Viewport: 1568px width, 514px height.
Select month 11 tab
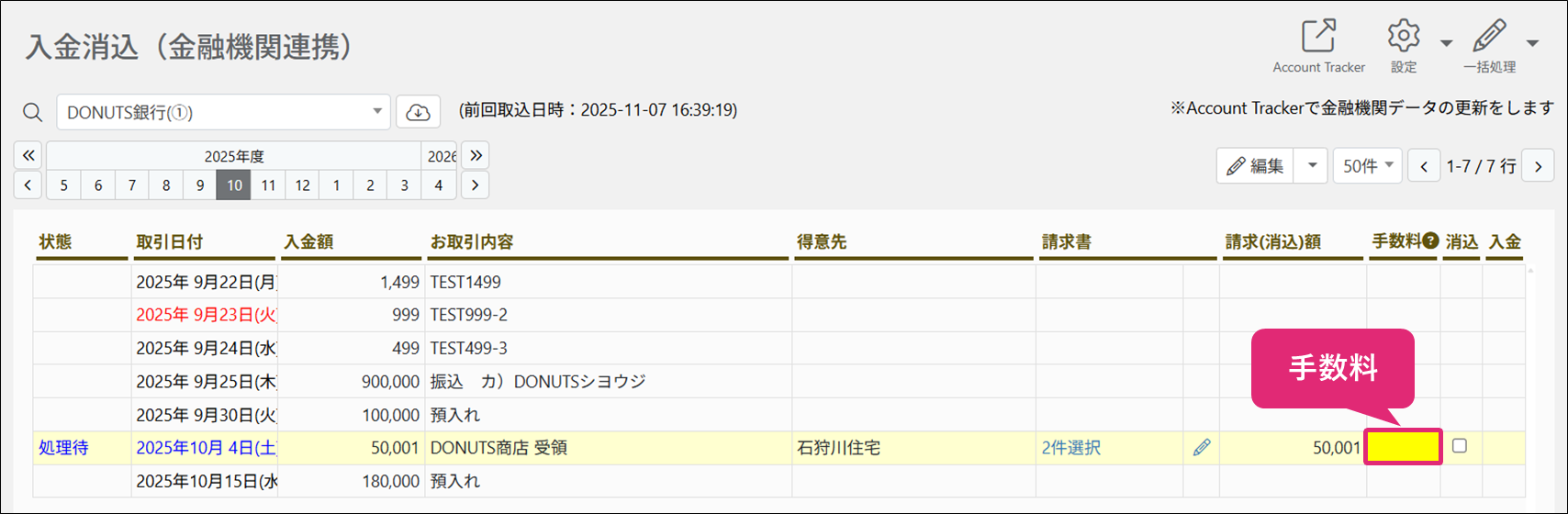[268, 185]
